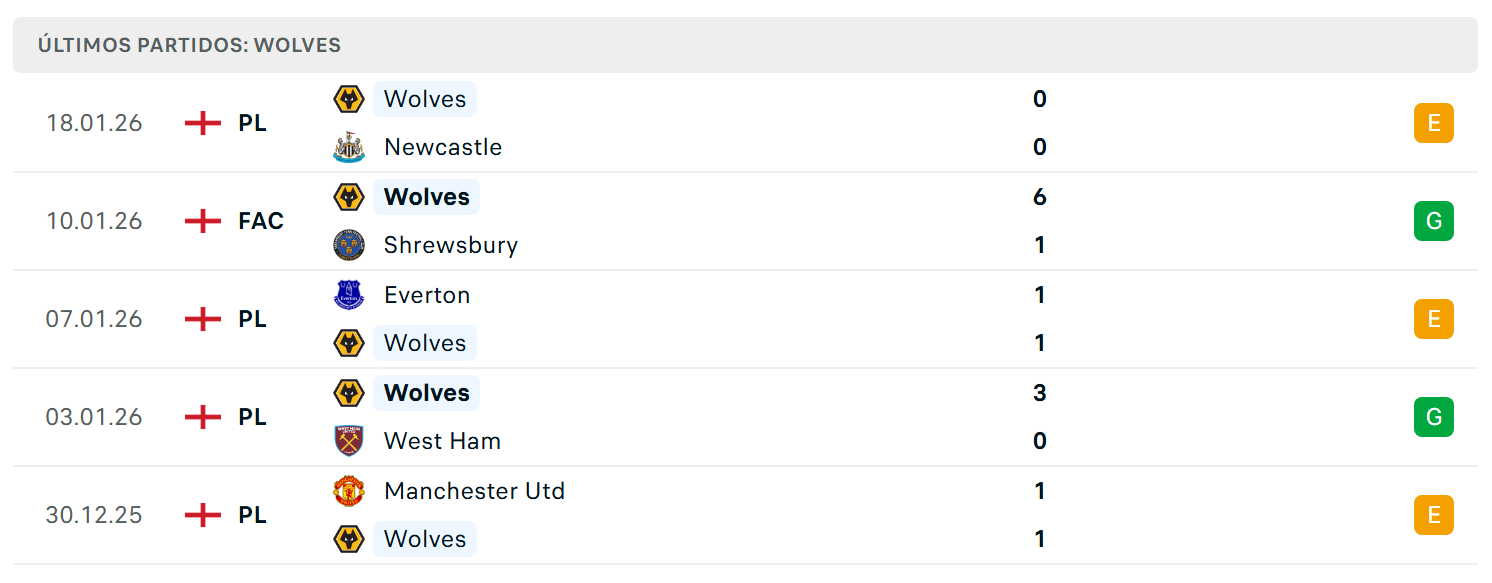Click the orange E badge for Newcastle match
The width and height of the screenshot is (1492, 583).
coord(1433,123)
